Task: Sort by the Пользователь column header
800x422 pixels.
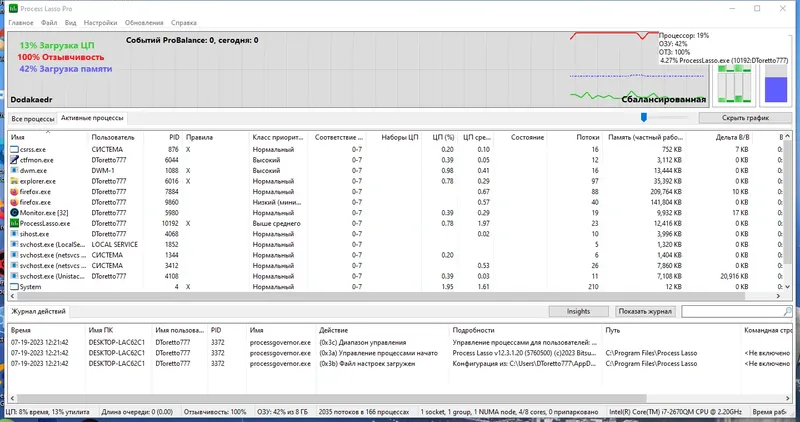Action: (116, 137)
